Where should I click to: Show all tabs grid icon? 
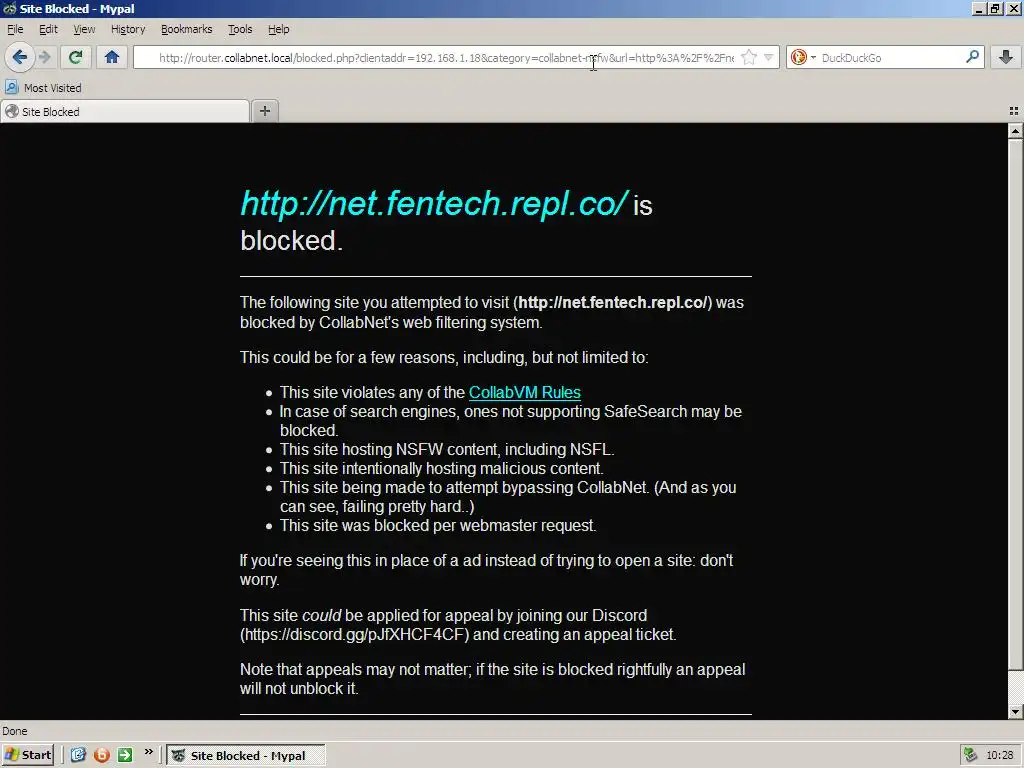(1014, 112)
